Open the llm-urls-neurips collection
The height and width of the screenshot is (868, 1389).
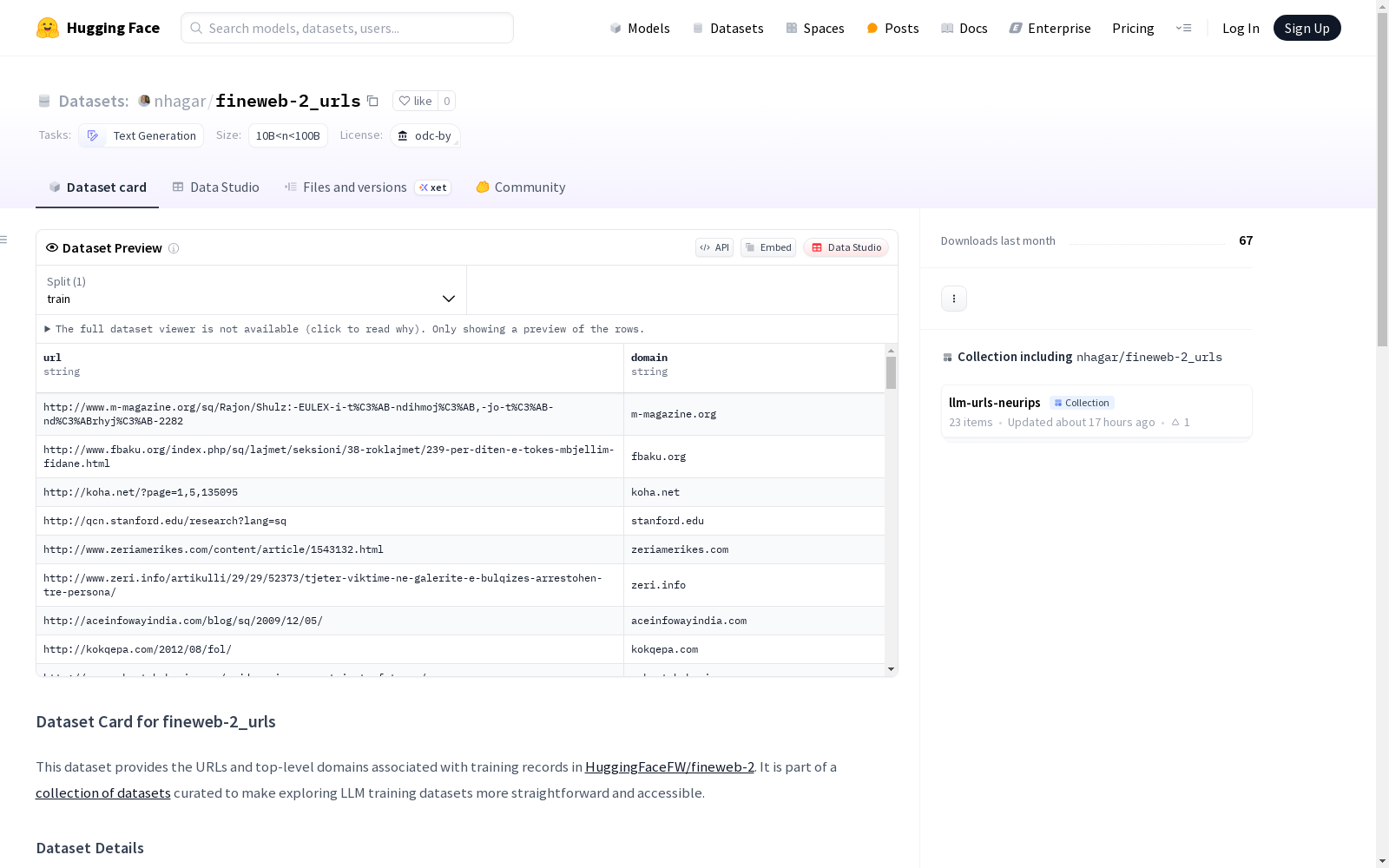pos(994,402)
